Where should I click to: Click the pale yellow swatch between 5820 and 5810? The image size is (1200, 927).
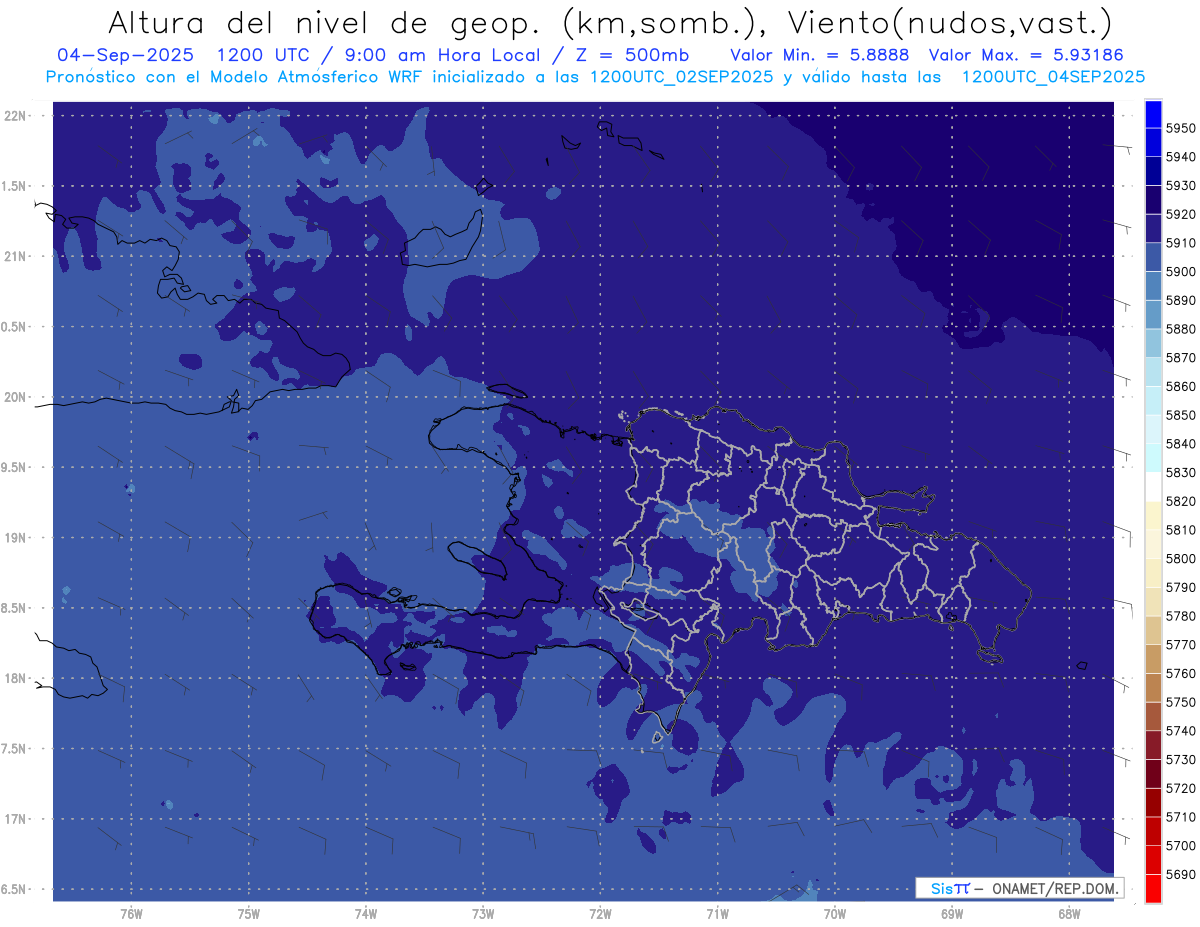(1153, 515)
